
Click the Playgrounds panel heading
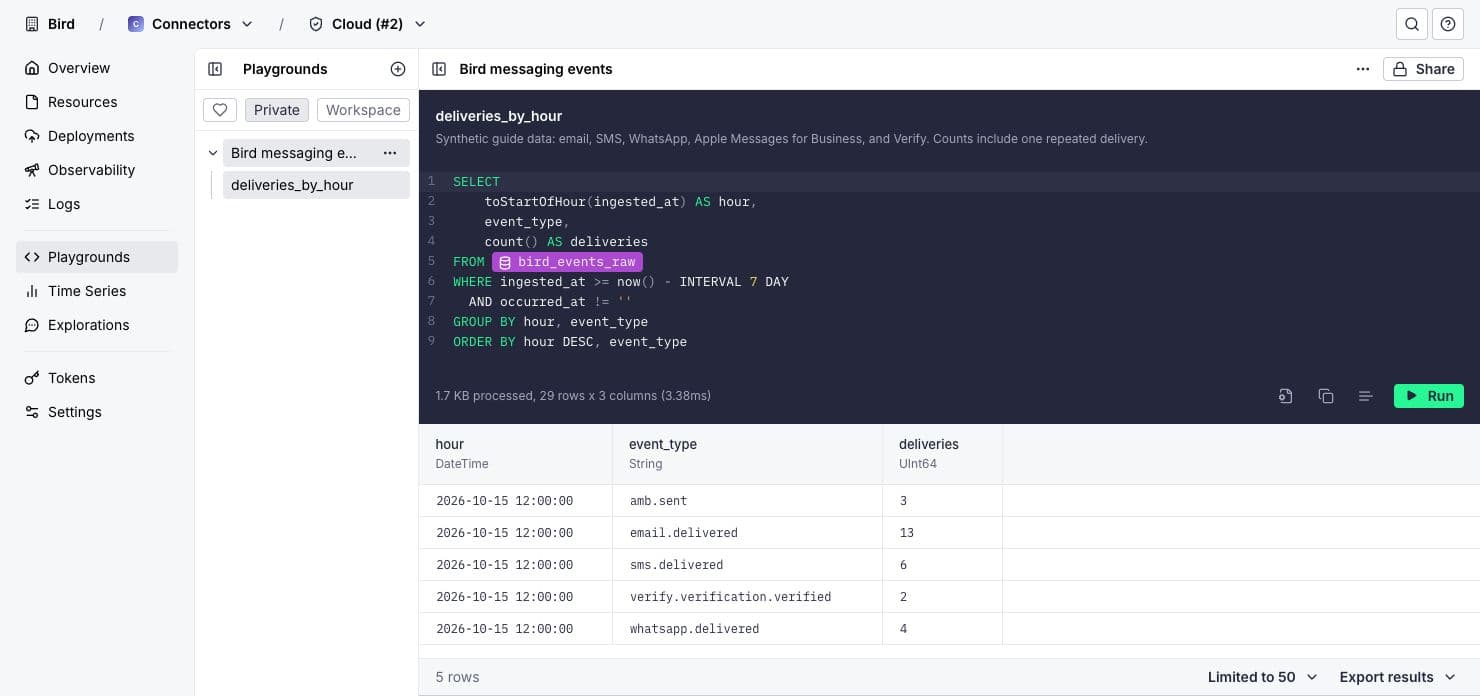pos(285,69)
